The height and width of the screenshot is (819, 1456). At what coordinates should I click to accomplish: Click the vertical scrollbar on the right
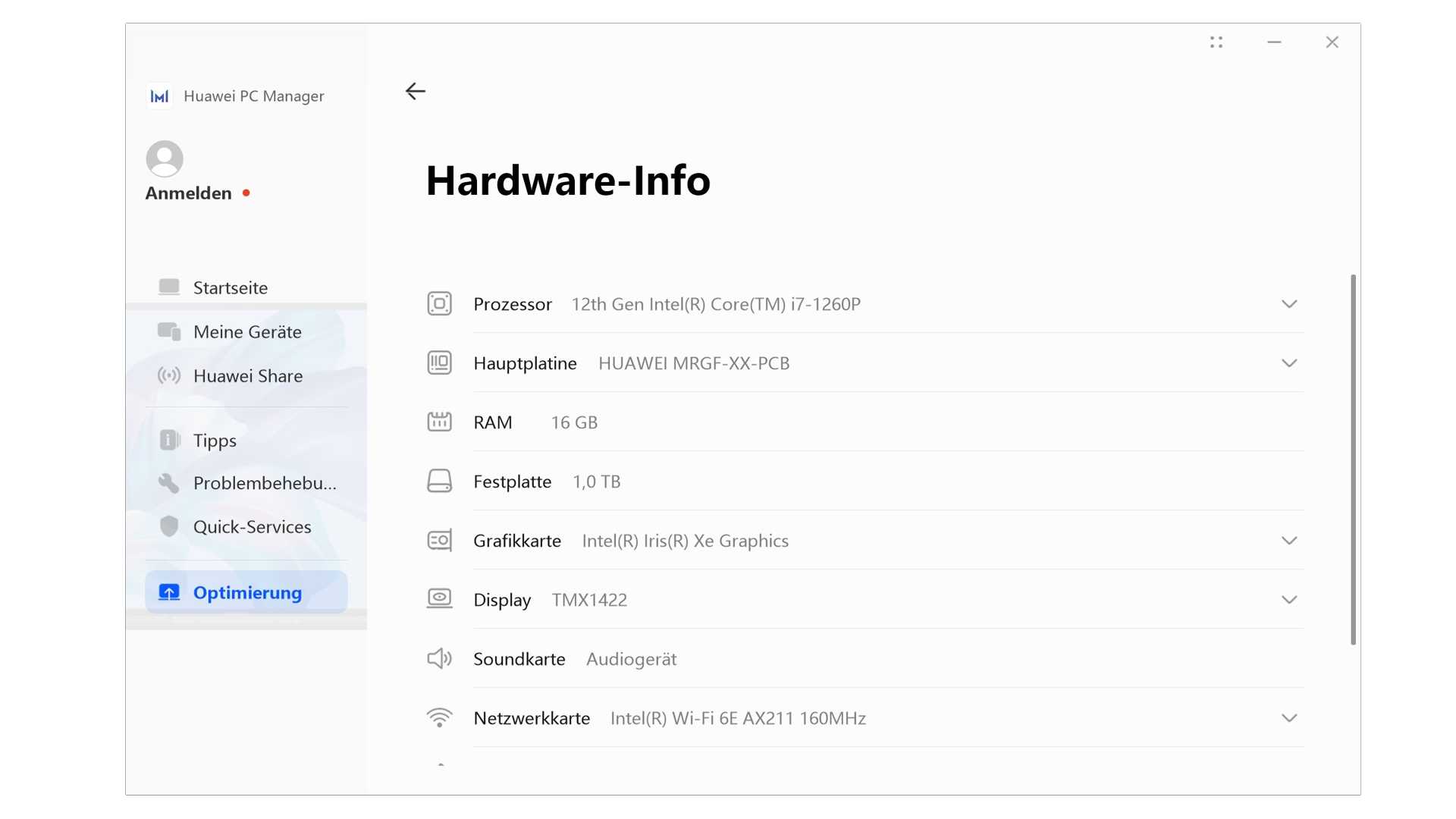tap(1353, 459)
